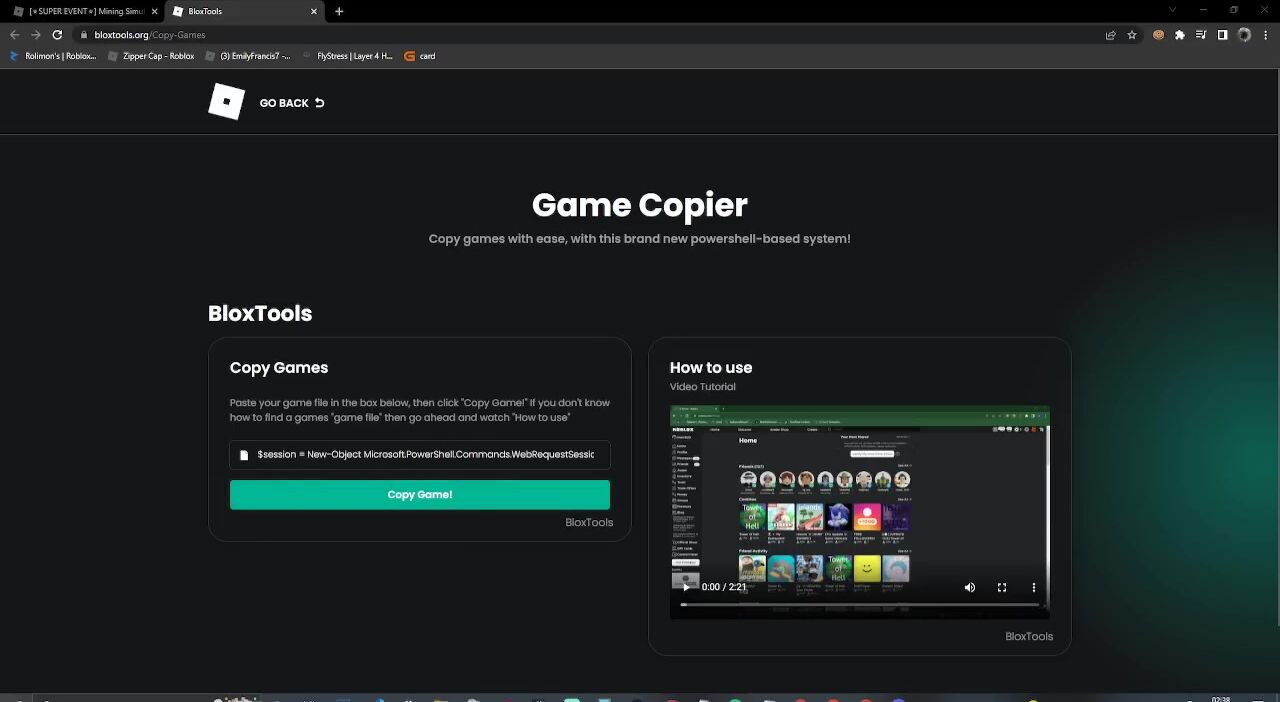
Task: Click the video progress bar
Action: pyautogui.click(x=860, y=605)
